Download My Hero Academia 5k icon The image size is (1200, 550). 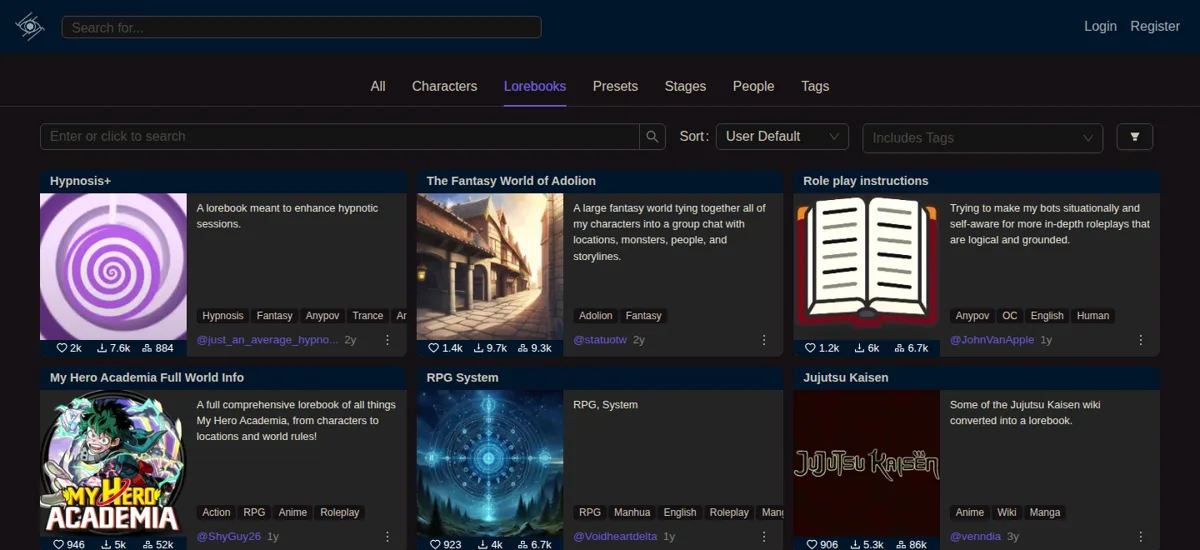point(106,545)
